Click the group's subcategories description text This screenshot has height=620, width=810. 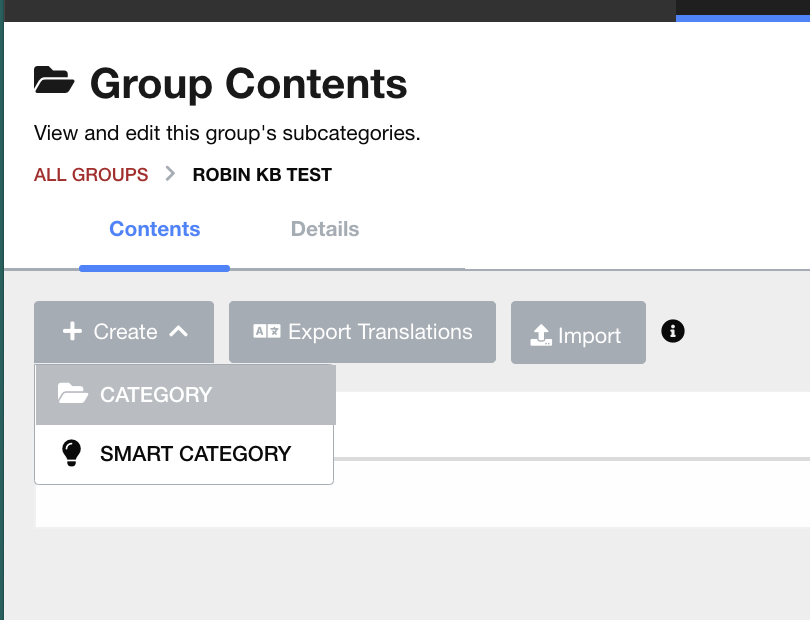227,133
